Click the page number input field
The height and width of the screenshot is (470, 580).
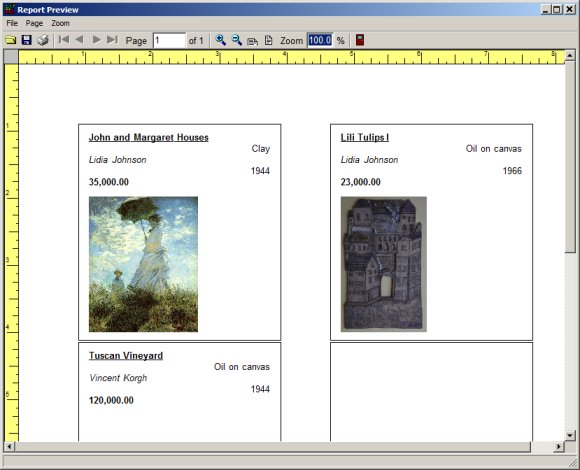click(169, 40)
